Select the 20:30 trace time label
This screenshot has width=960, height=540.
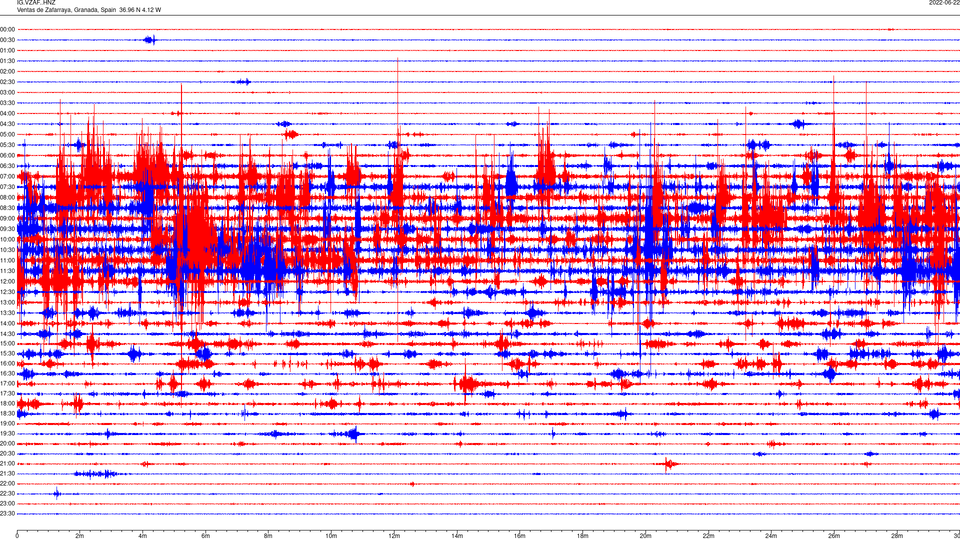pos(7,454)
